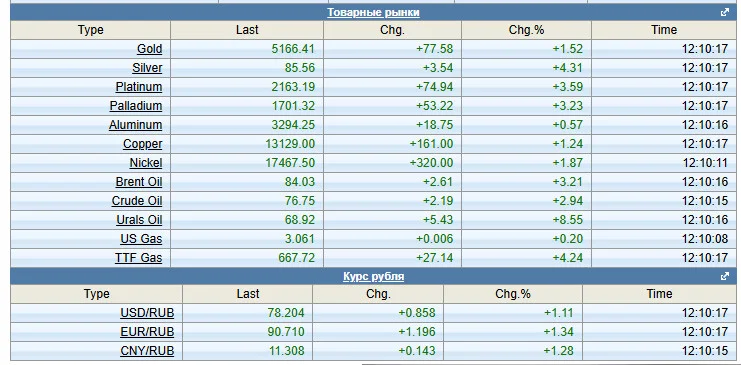Open the Gold quote link
Image resolution: width=741 pixels, height=365 pixels.
point(149,49)
